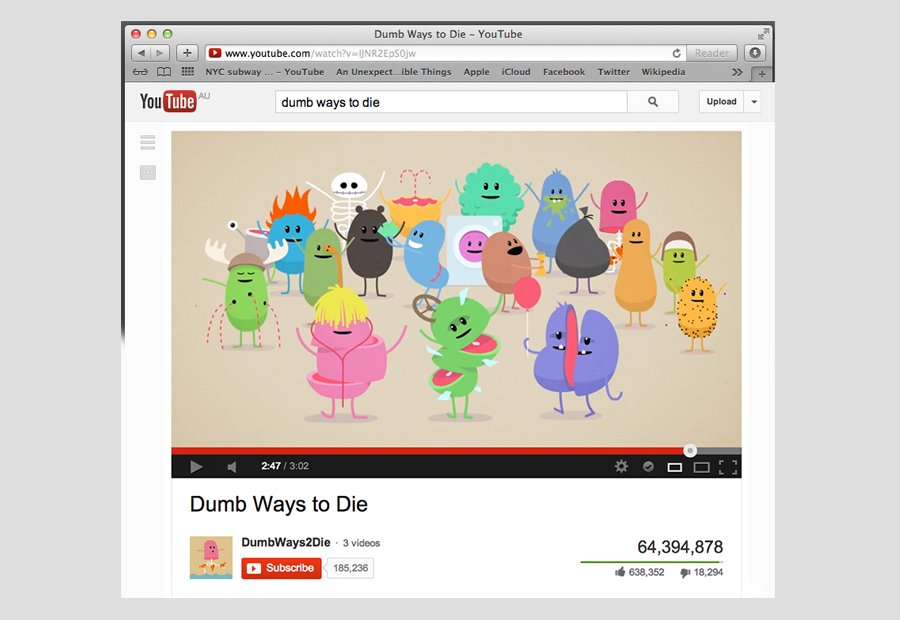Show more bookmarks with the double chevron
The image size is (900, 620).
[x=738, y=72]
